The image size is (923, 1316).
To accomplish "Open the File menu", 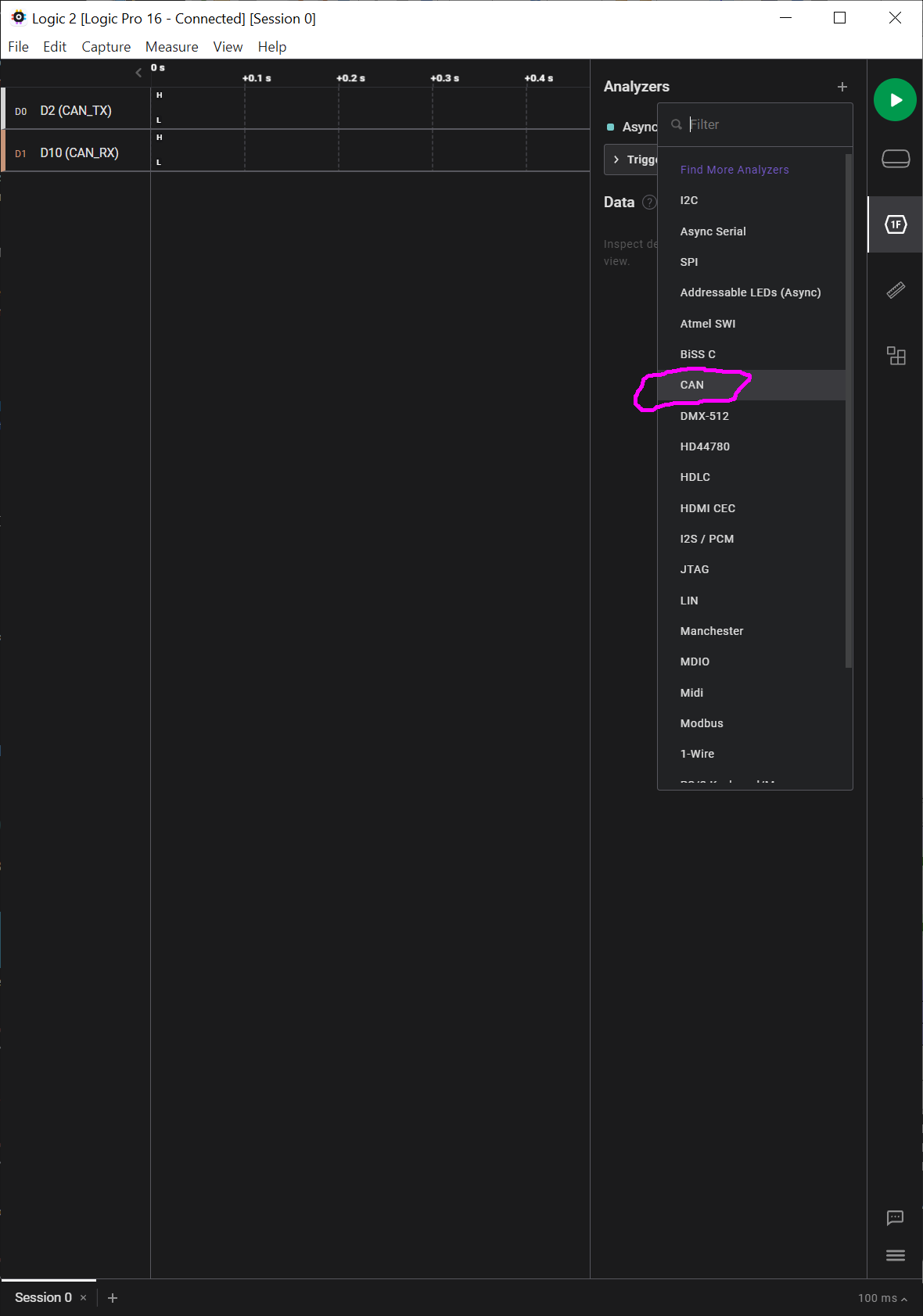I will click(18, 47).
